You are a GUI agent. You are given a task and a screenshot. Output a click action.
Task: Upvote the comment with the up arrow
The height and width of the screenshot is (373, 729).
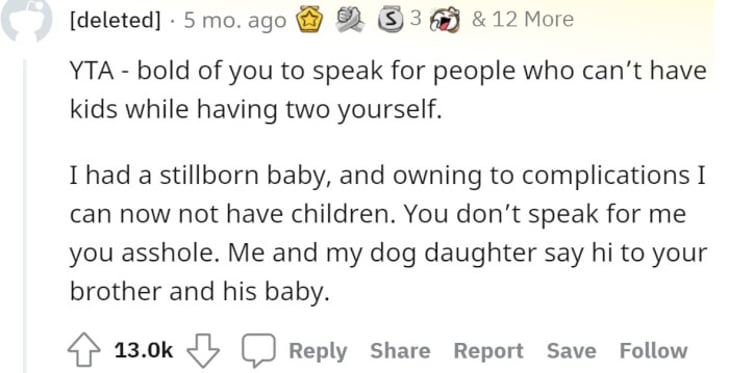(84, 350)
